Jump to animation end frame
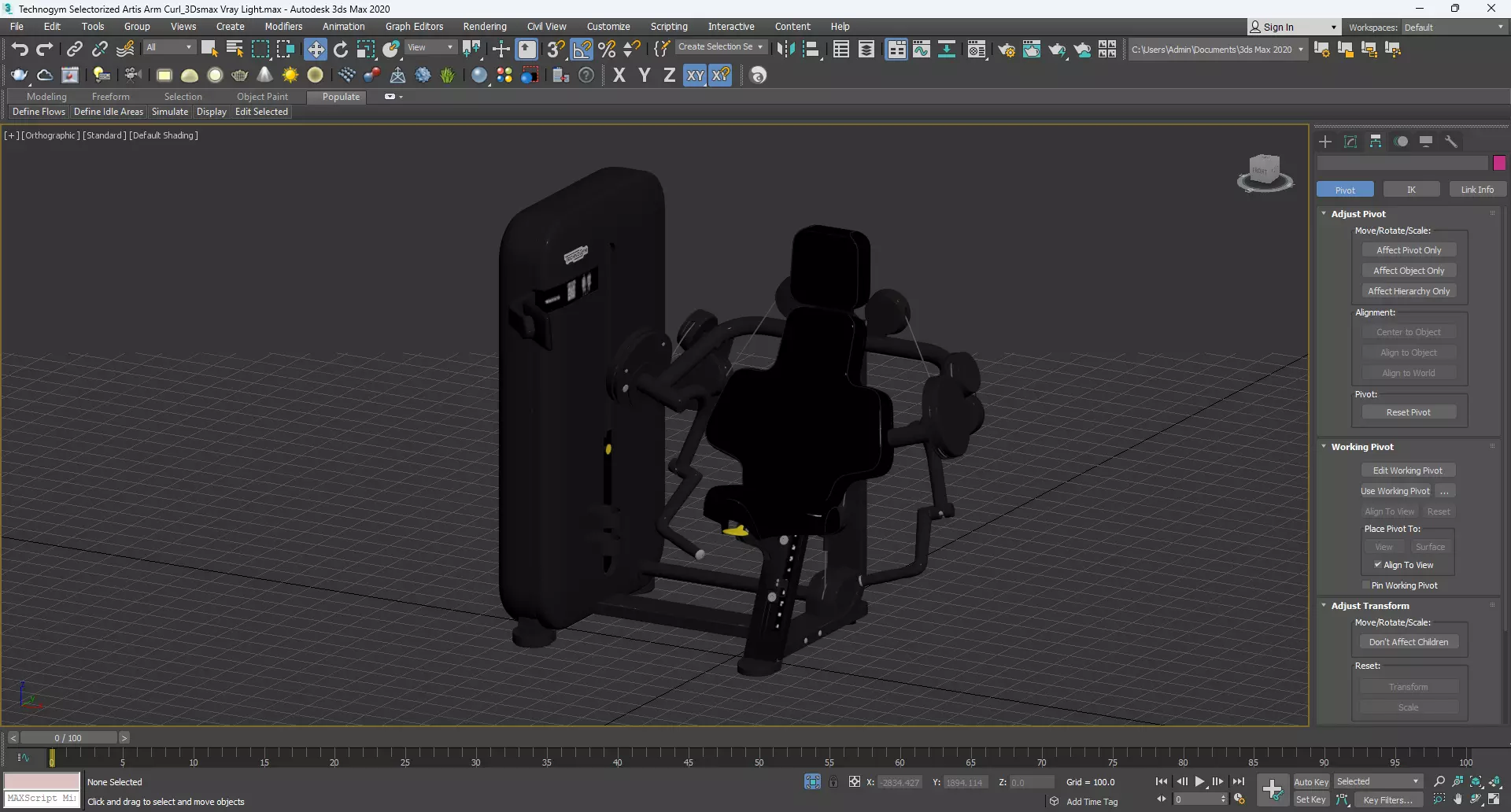The height and width of the screenshot is (812, 1511). click(x=1239, y=781)
